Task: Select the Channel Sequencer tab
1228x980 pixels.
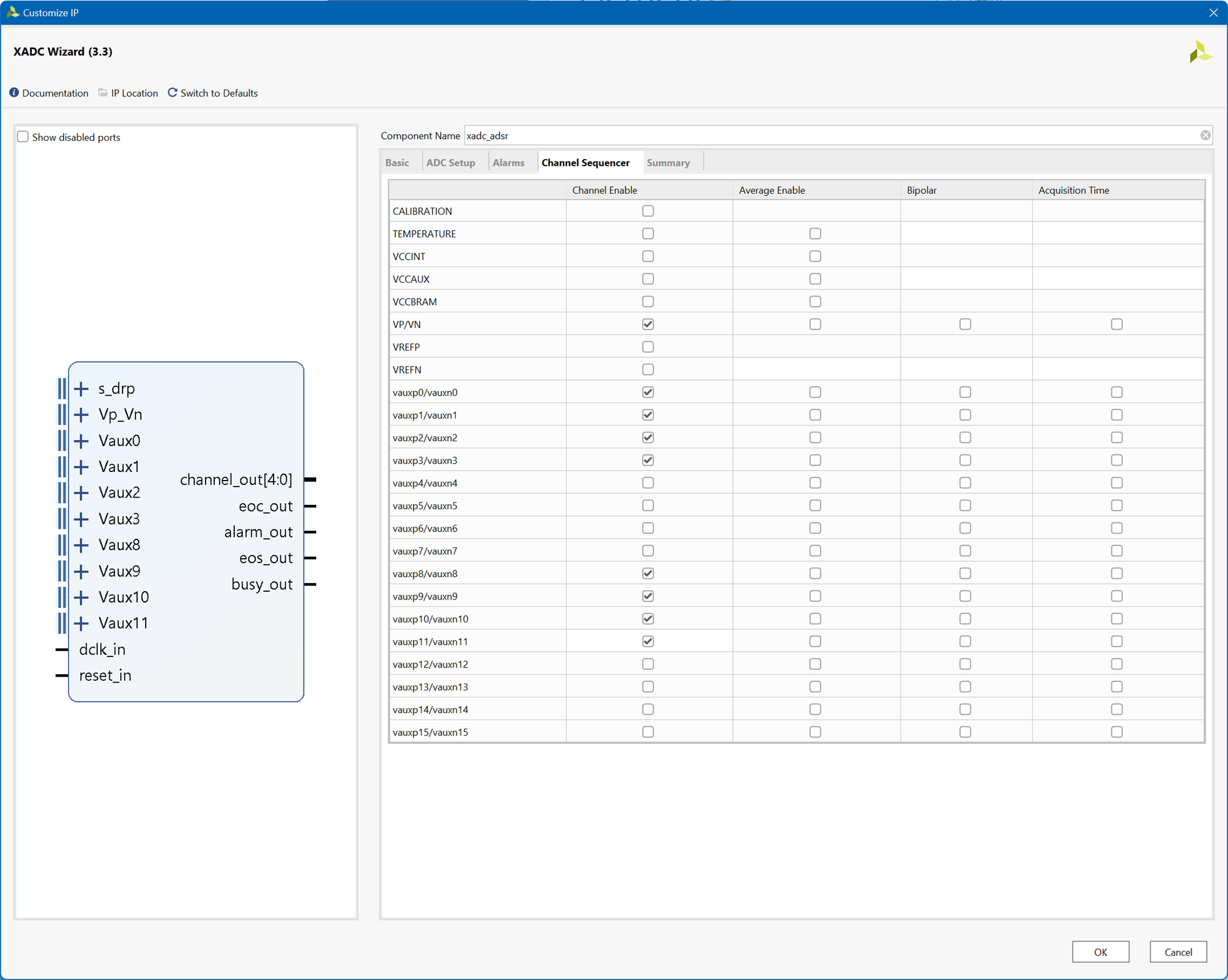Action: point(585,163)
